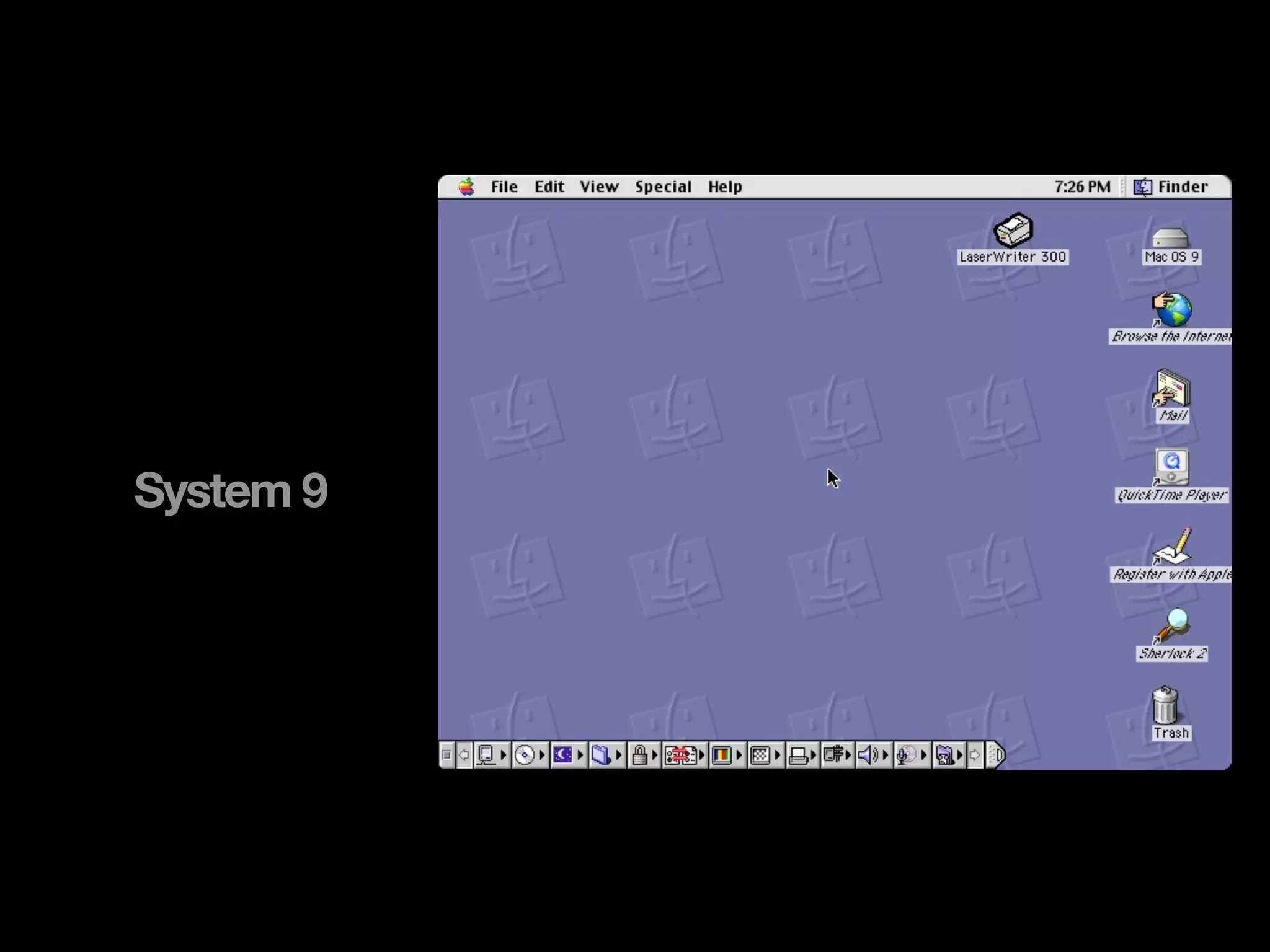Open the Edit menu
This screenshot has height=952, width=1270.
click(549, 187)
